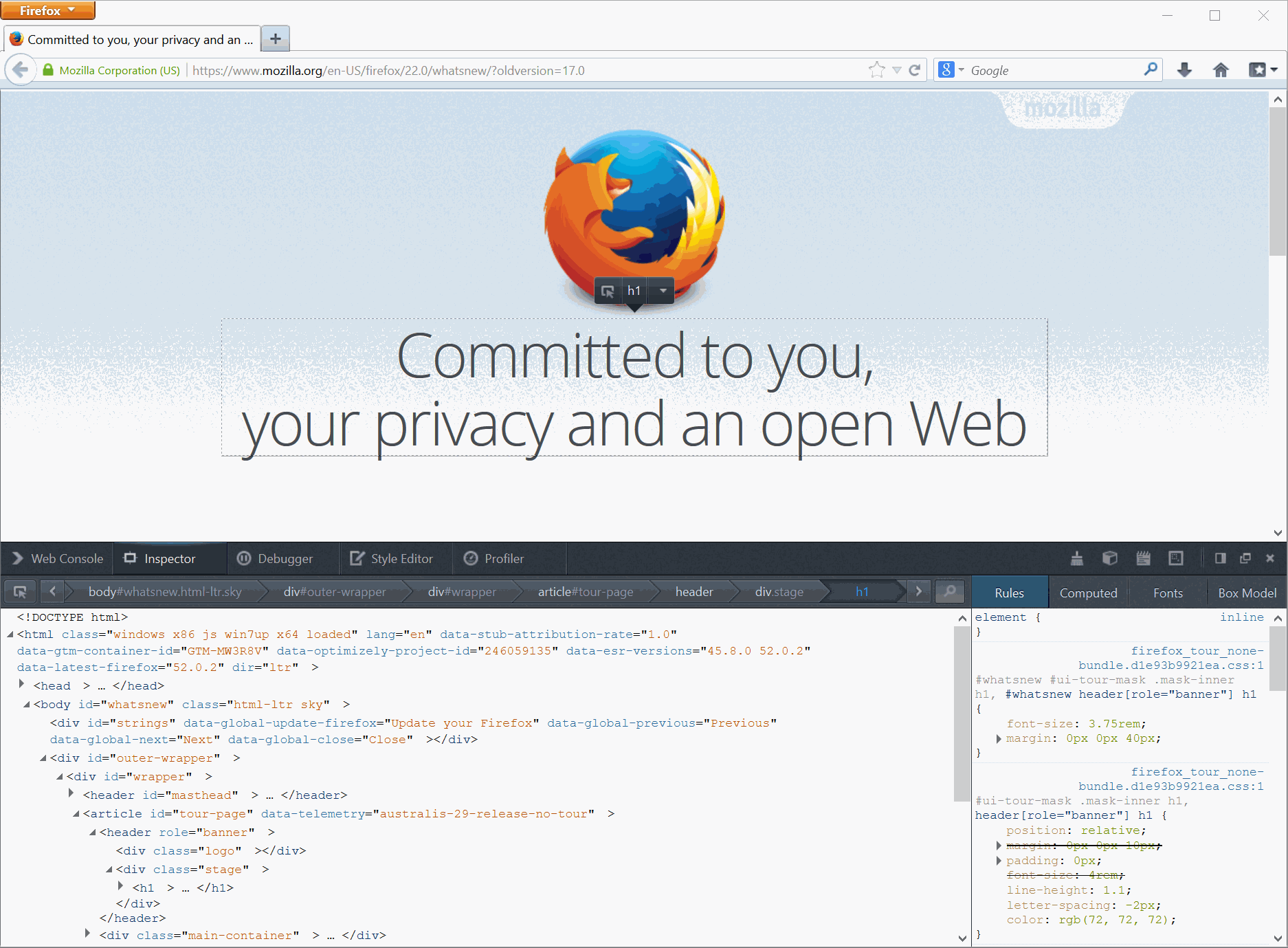The image size is (1288, 948).
Task: Close the developer tools panel
Action: [1270, 558]
